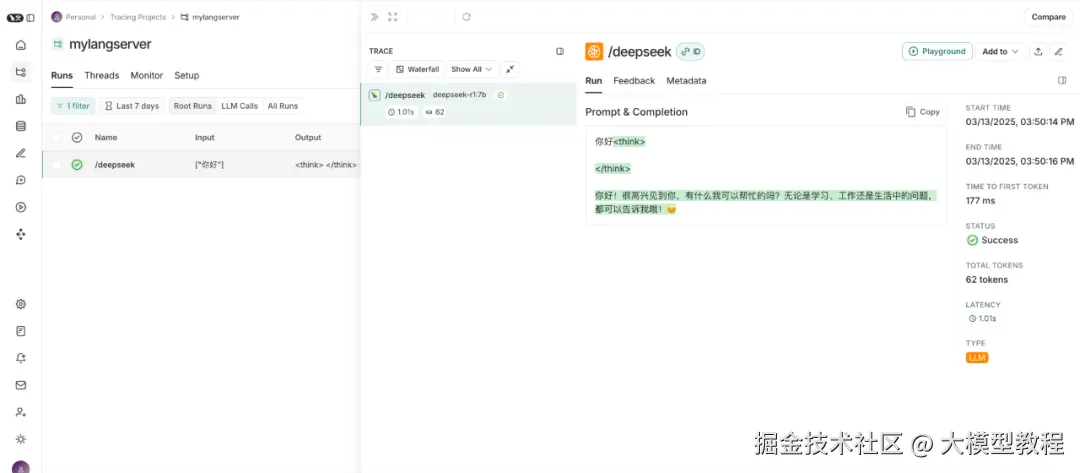Click the invite user icon in sidebar
Viewport: 1080px width, 473px height.
[21, 412]
